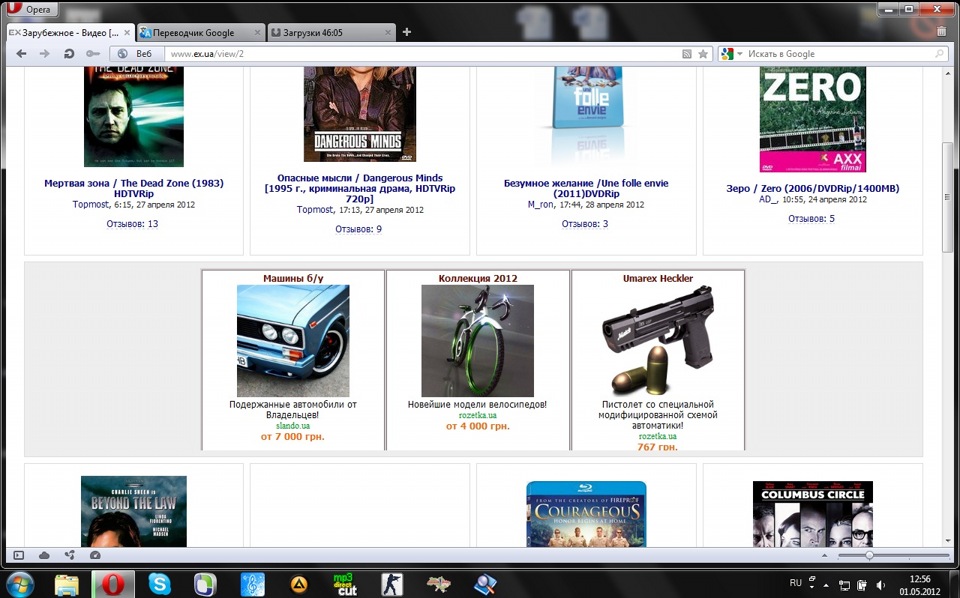Open Skype from the taskbar
Viewport: 960px width, 598px height.
(159, 585)
